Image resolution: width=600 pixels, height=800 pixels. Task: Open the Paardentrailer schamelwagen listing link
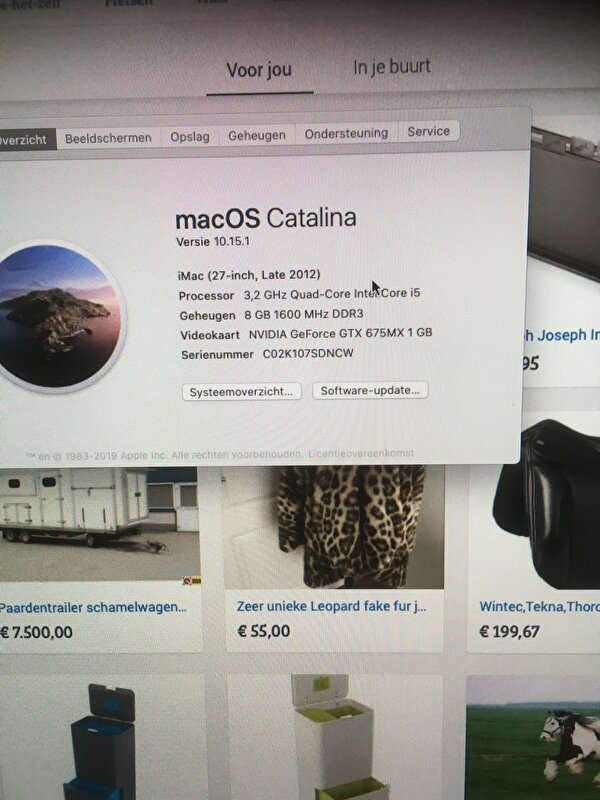[x=93, y=608]
